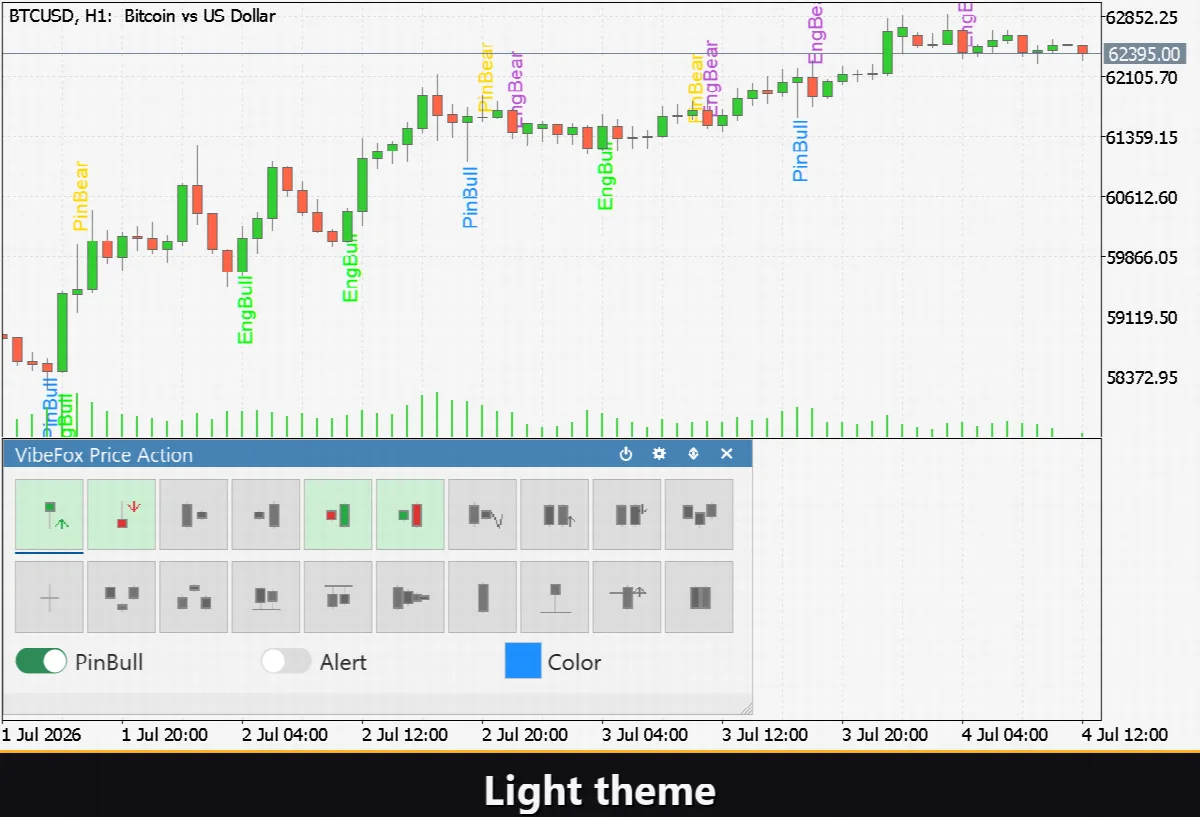Click the '4 Jul 12:00' time axis label

click(1124, 735)
